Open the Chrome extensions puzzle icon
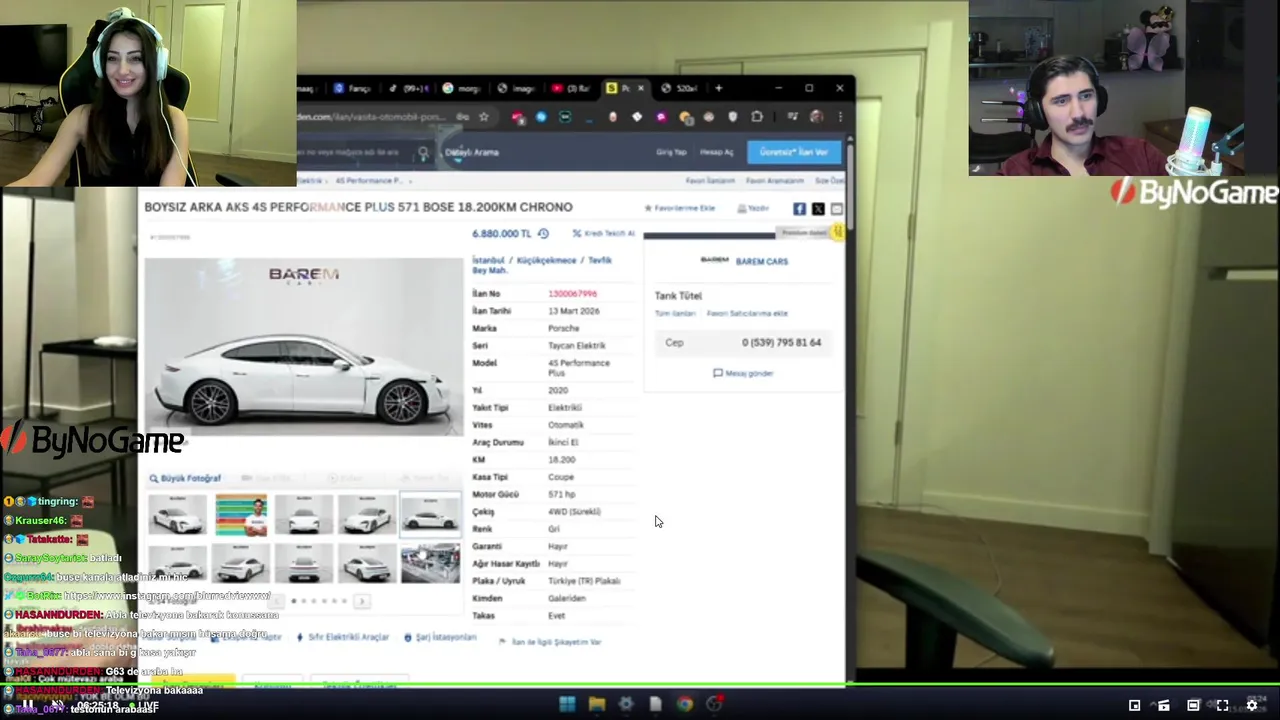This screenshot has width=1280, height=720. pyautogui.click(x=757, y=117)
